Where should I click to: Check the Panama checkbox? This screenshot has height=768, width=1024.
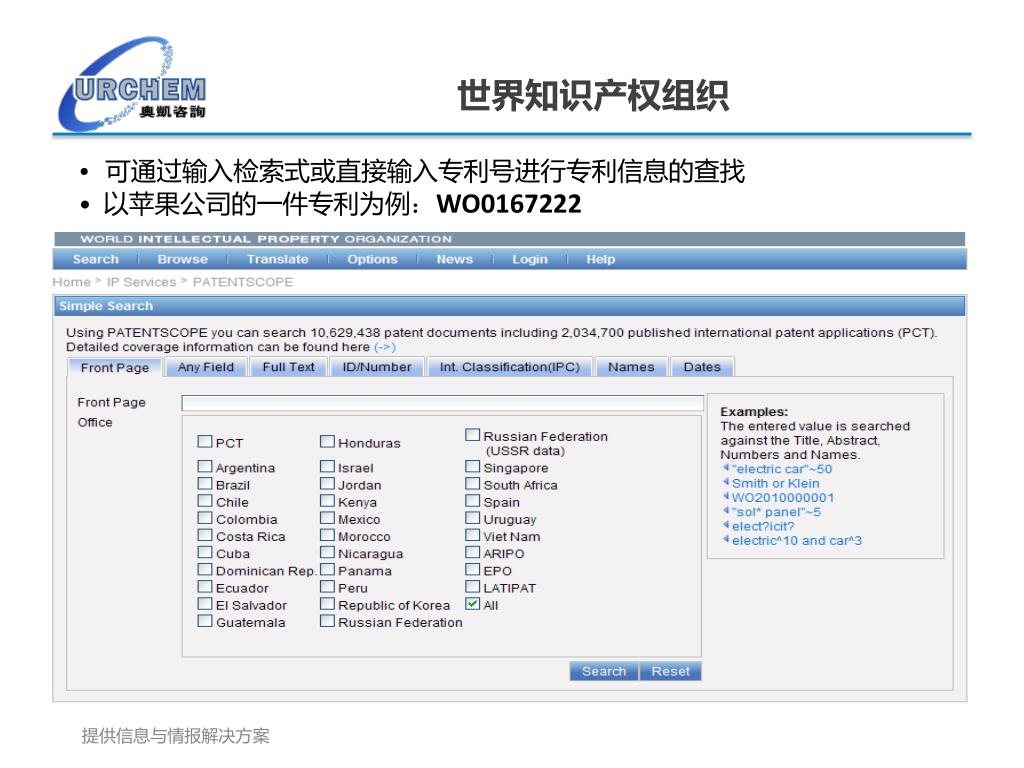click(327, 569)
